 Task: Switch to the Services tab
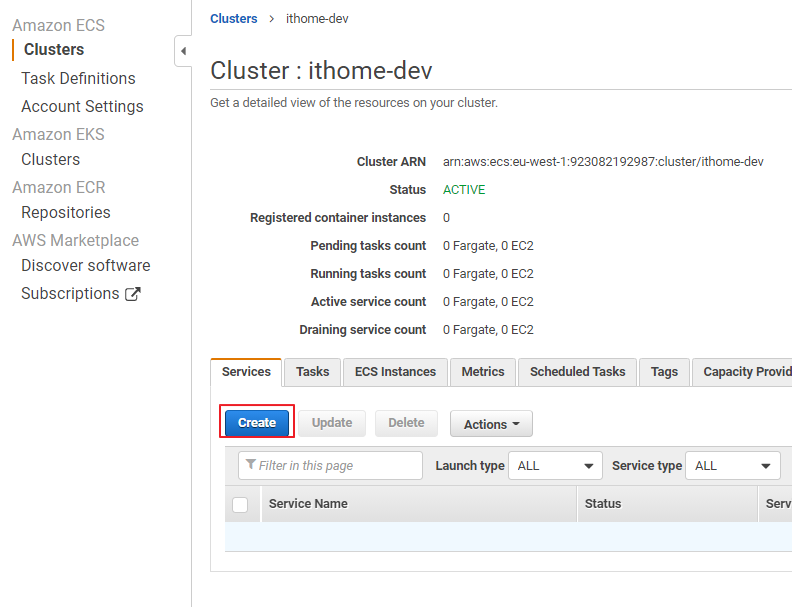246,372
